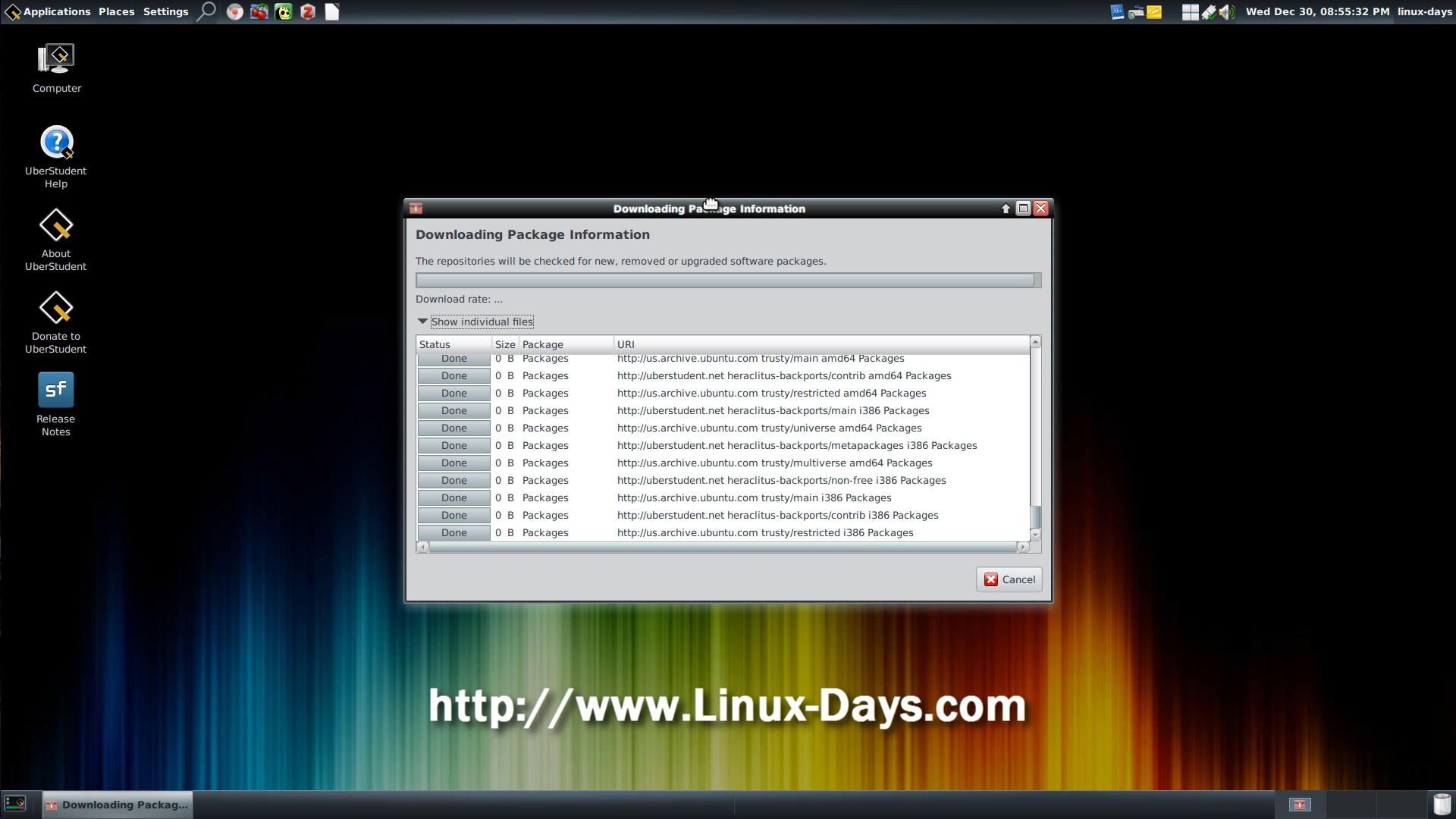Viewport: 1456px width, 819px height.
Task: Select row trusty/restricted i386 Packages
Action: click(723, 532)
